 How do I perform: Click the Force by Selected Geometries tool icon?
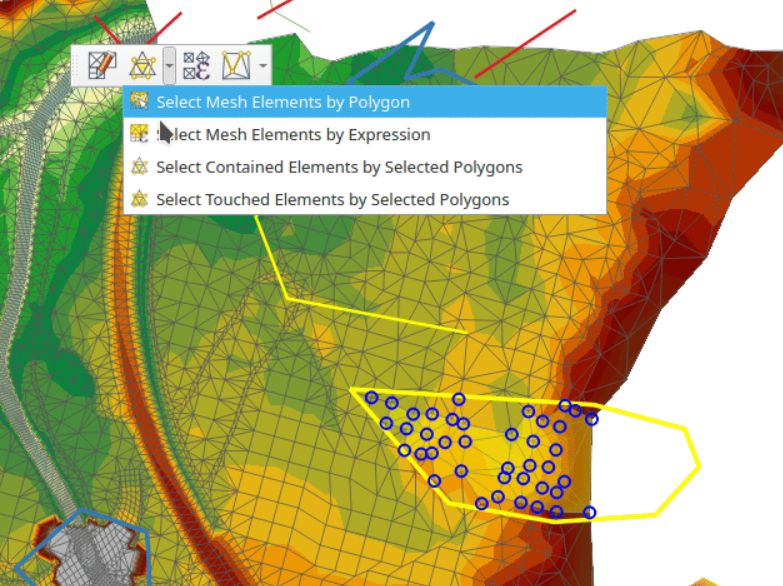236,65
